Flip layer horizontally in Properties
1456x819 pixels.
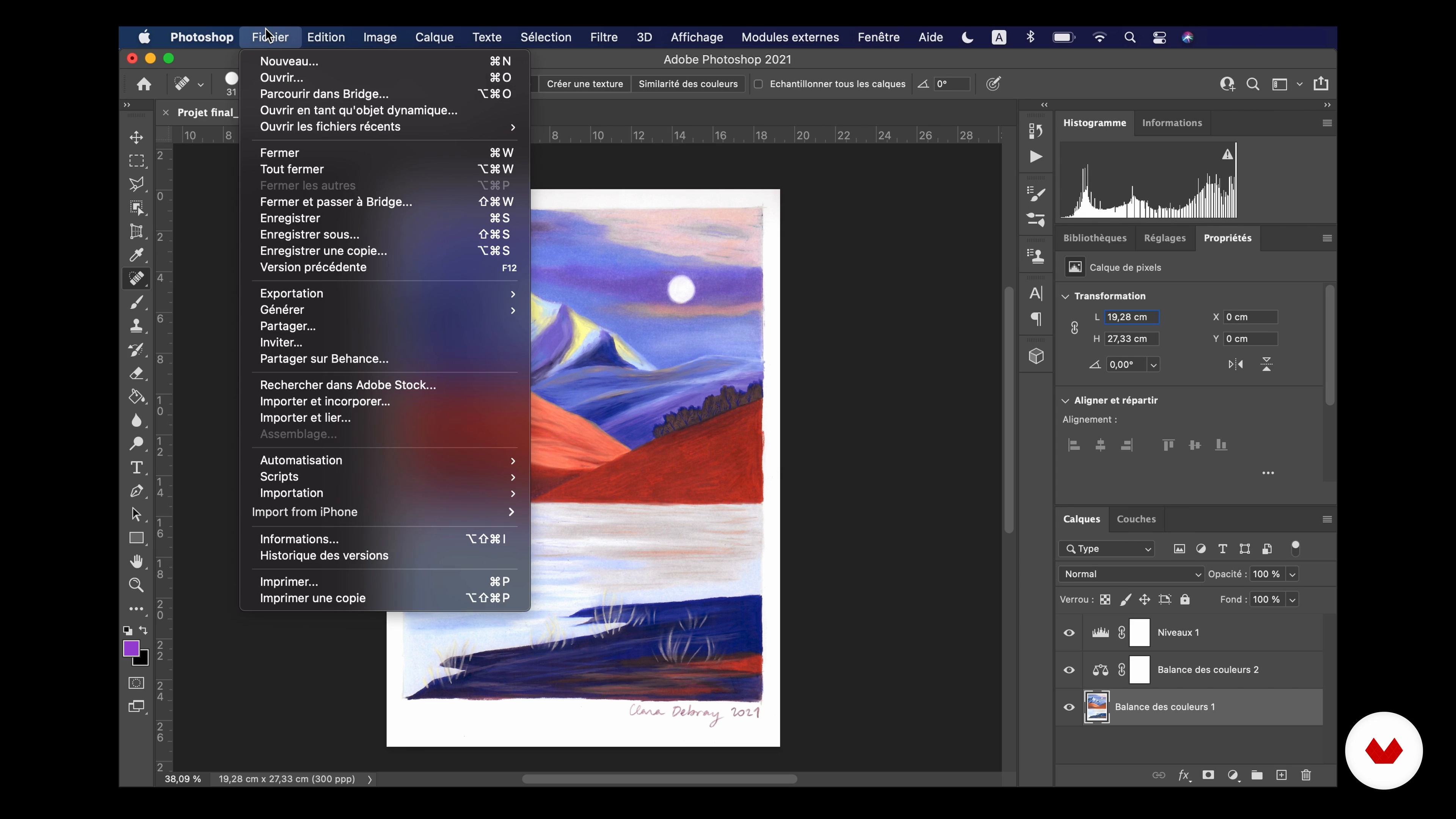point(1236,364)
